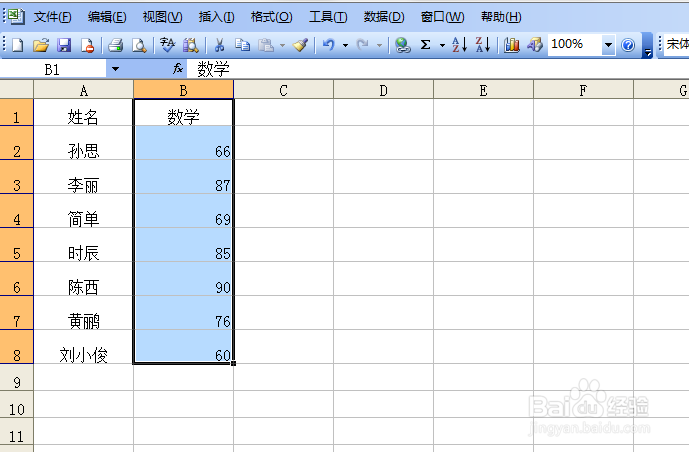Click cell containing 姓名
Image resolution: width=689 pixels, height=452 pixels.
[83, 113]
